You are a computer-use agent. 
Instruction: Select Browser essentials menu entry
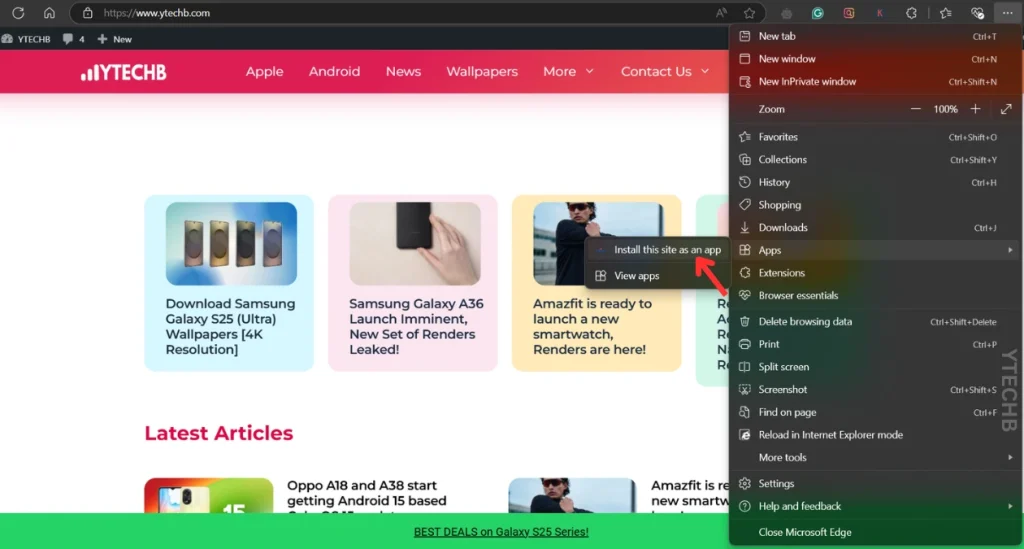point(874,296)
